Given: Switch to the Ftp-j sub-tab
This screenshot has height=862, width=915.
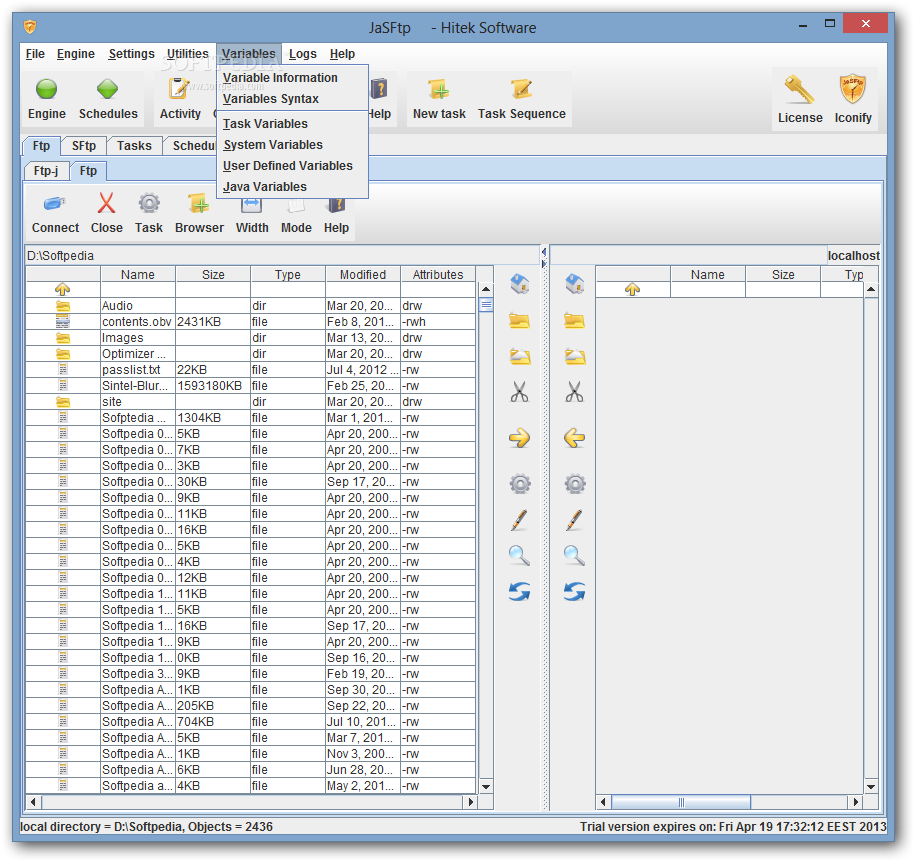Looking at the screenshot, I should click(46, 171).
